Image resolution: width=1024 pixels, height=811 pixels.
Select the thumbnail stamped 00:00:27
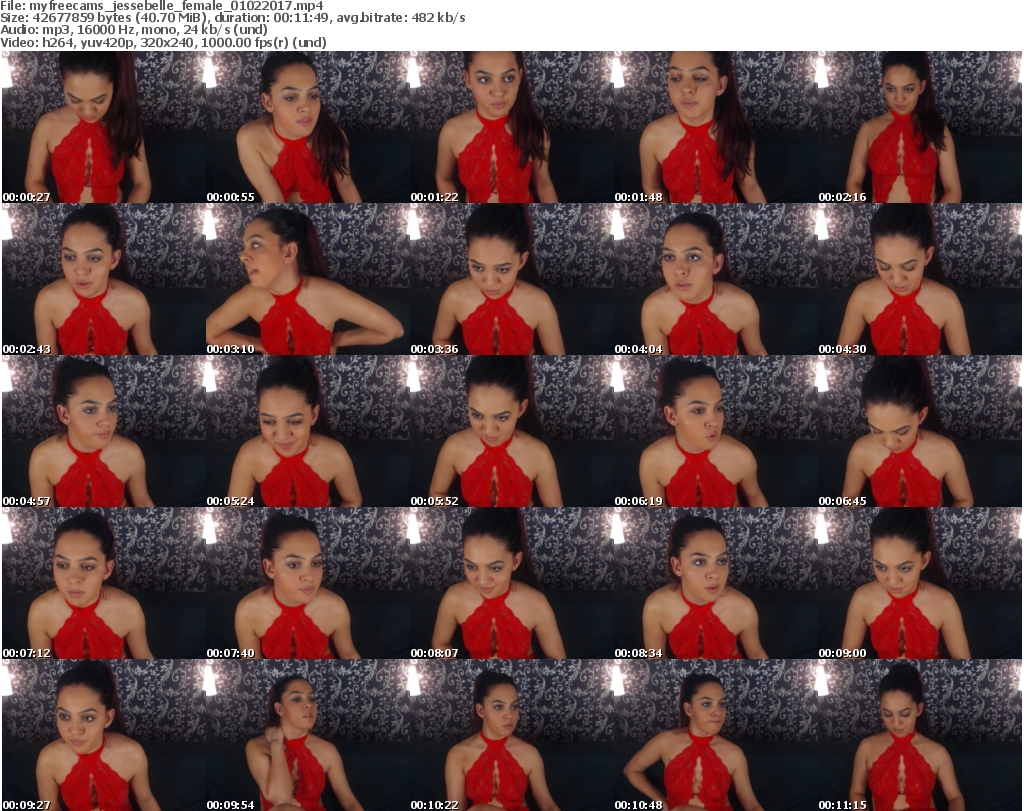point(104,127)
